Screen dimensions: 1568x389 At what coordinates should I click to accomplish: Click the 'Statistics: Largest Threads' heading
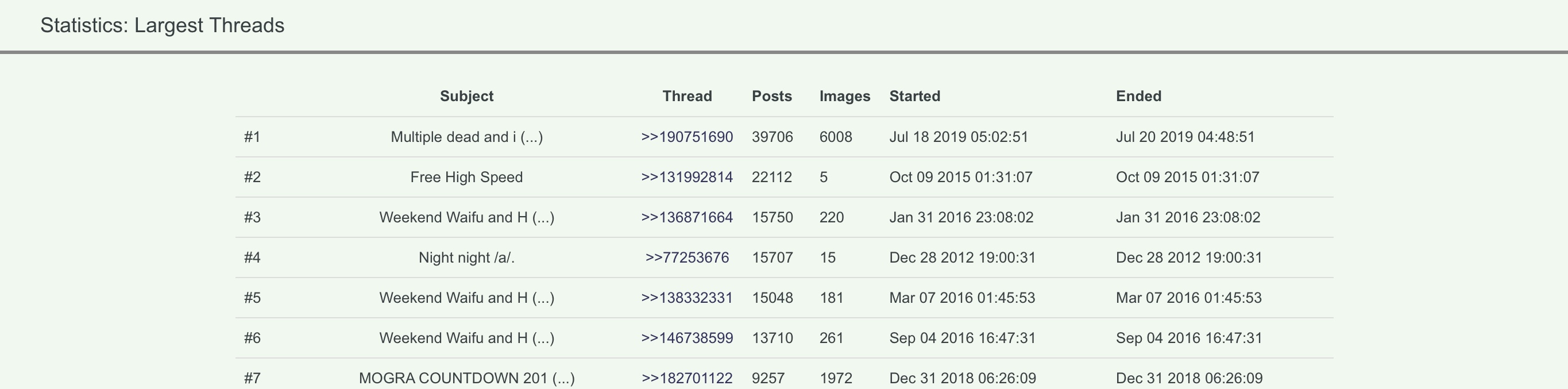(x=163, y=25)
